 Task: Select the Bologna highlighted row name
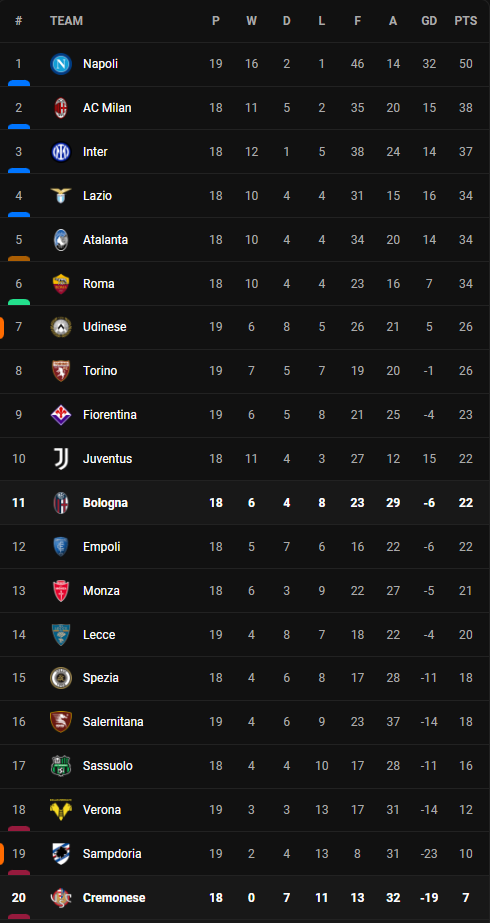[x=105, y=503]
